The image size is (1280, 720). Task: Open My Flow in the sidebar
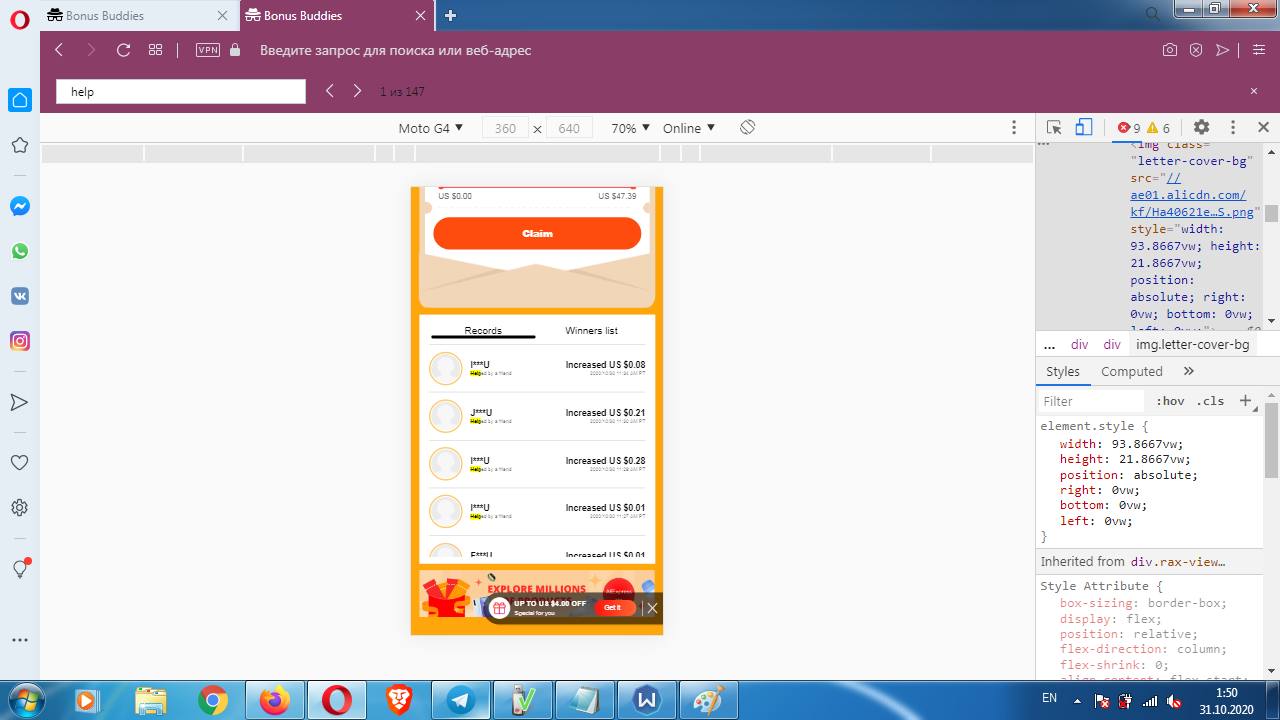click(19, 402)
